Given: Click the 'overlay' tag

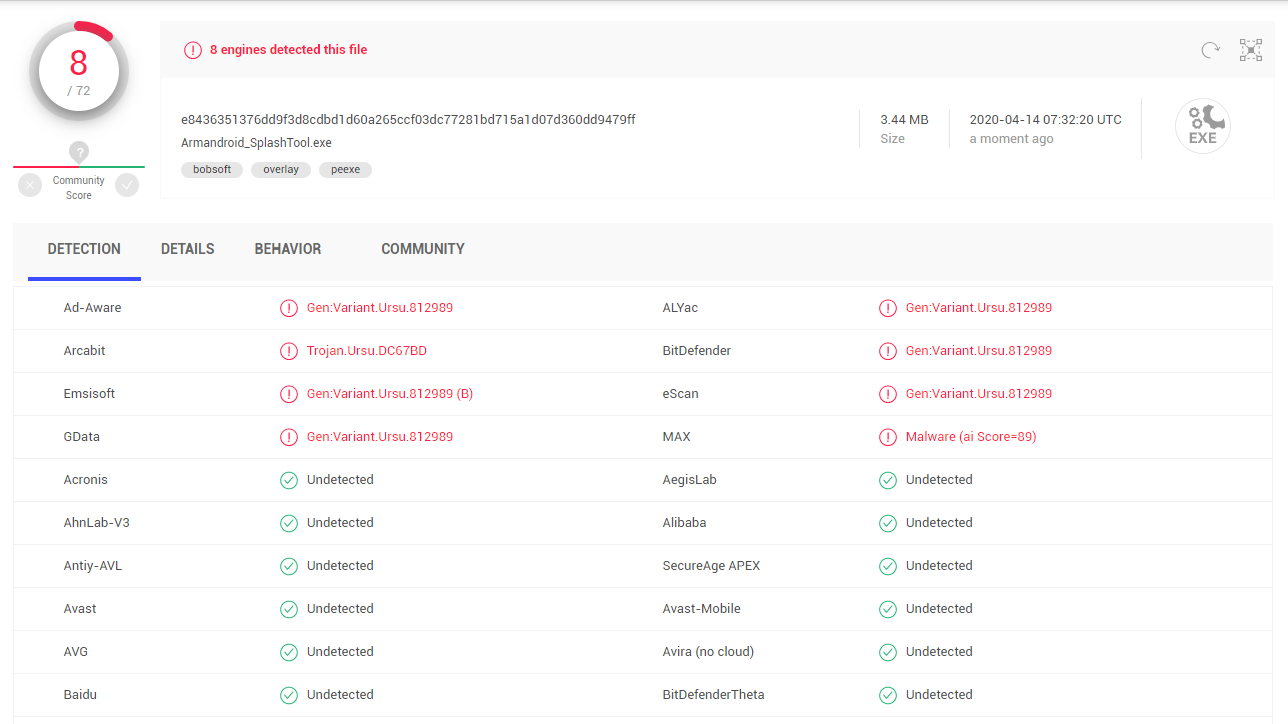Looking at the screenshot, I should tap(281, 170).
